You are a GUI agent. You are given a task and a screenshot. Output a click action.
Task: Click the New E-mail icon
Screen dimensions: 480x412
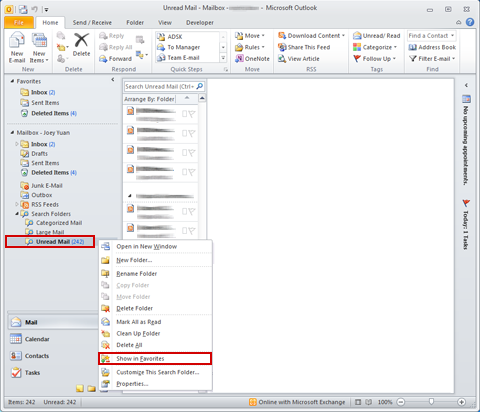tap(17, 41)
